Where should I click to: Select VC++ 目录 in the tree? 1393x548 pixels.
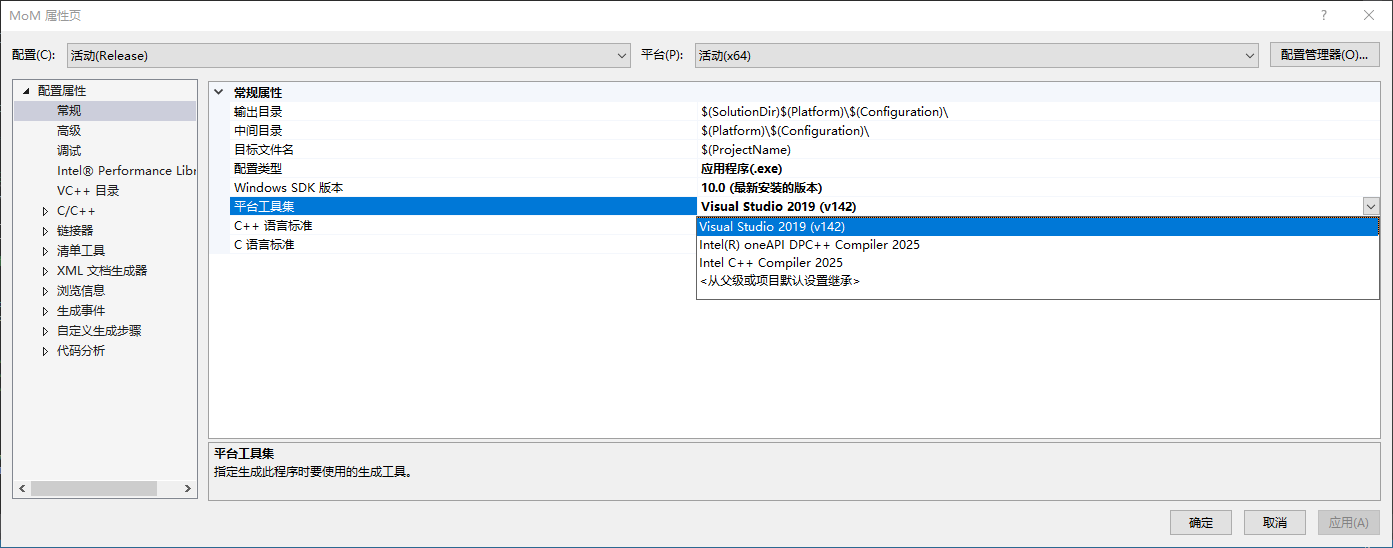click(x=88, y=191)
